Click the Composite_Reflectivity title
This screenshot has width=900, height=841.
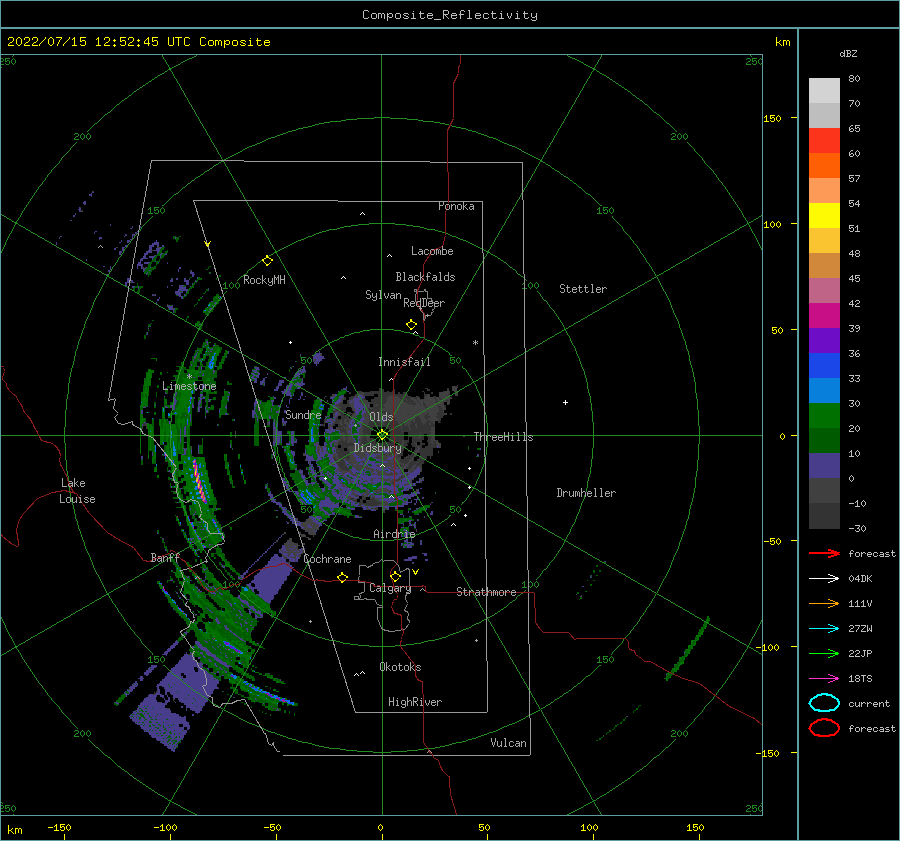[x=450, y=15]
